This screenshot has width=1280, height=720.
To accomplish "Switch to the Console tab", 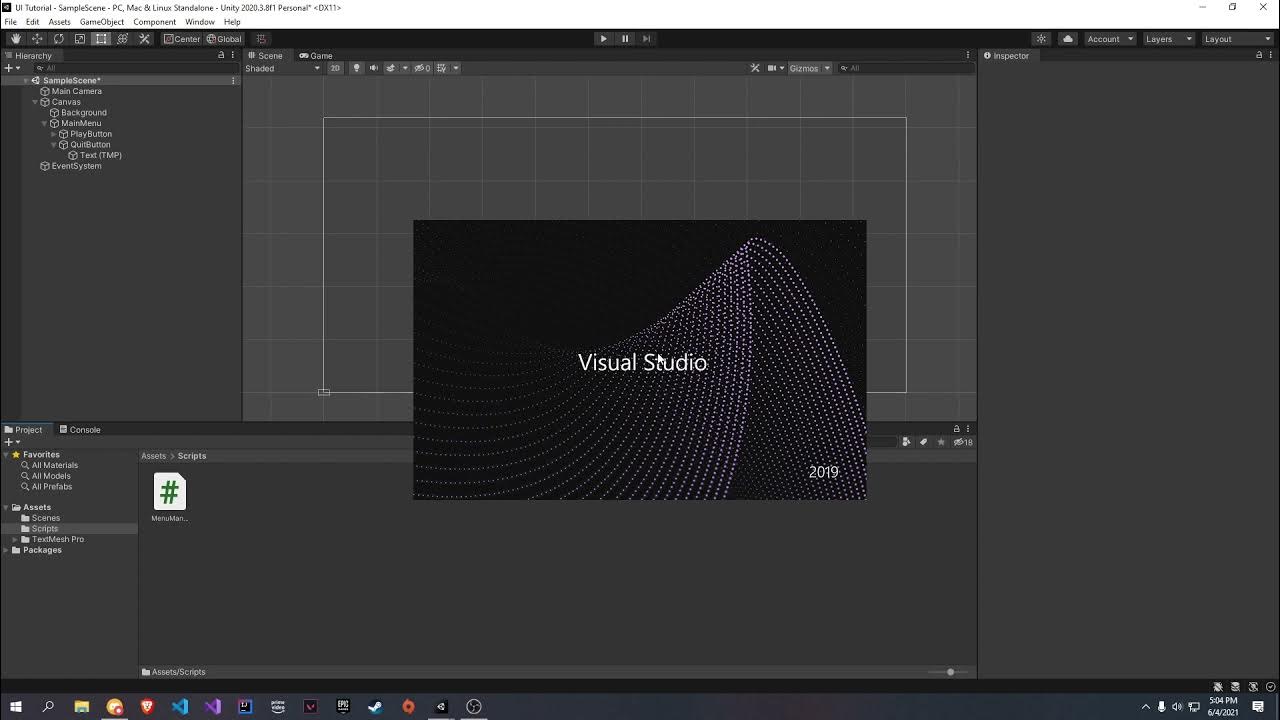I will pos(79,430).
